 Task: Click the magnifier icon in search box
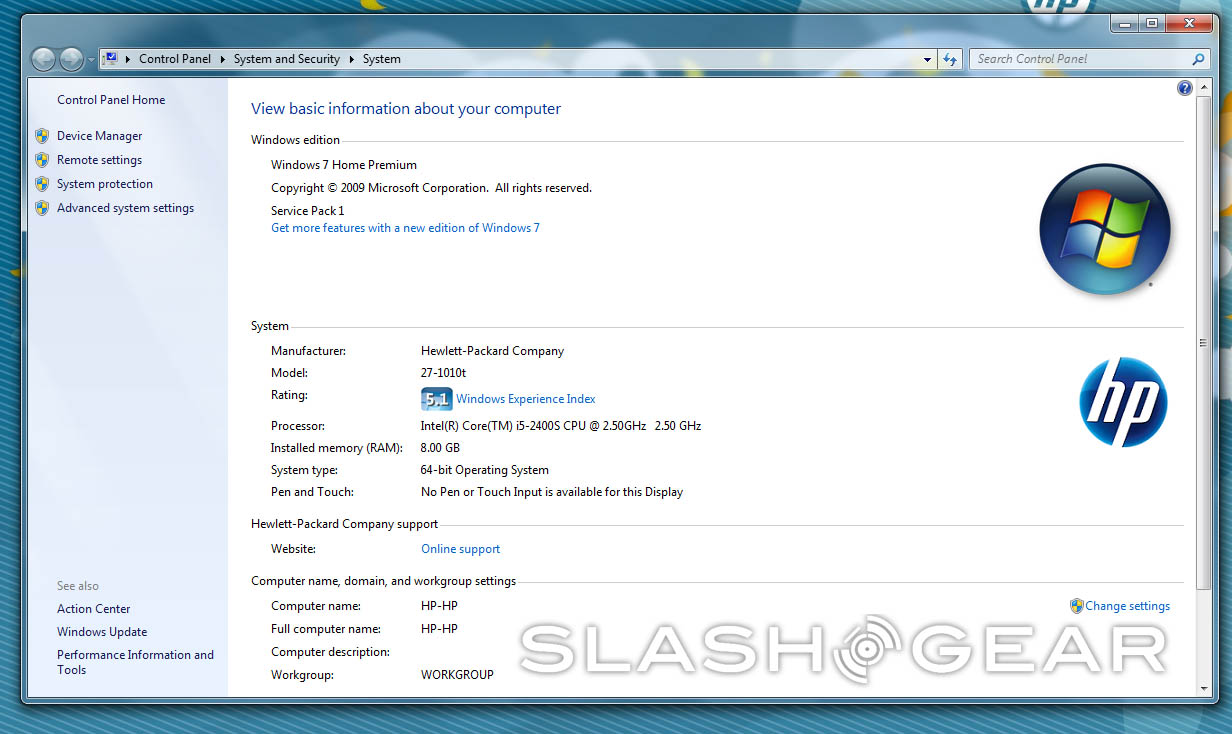1199,59
